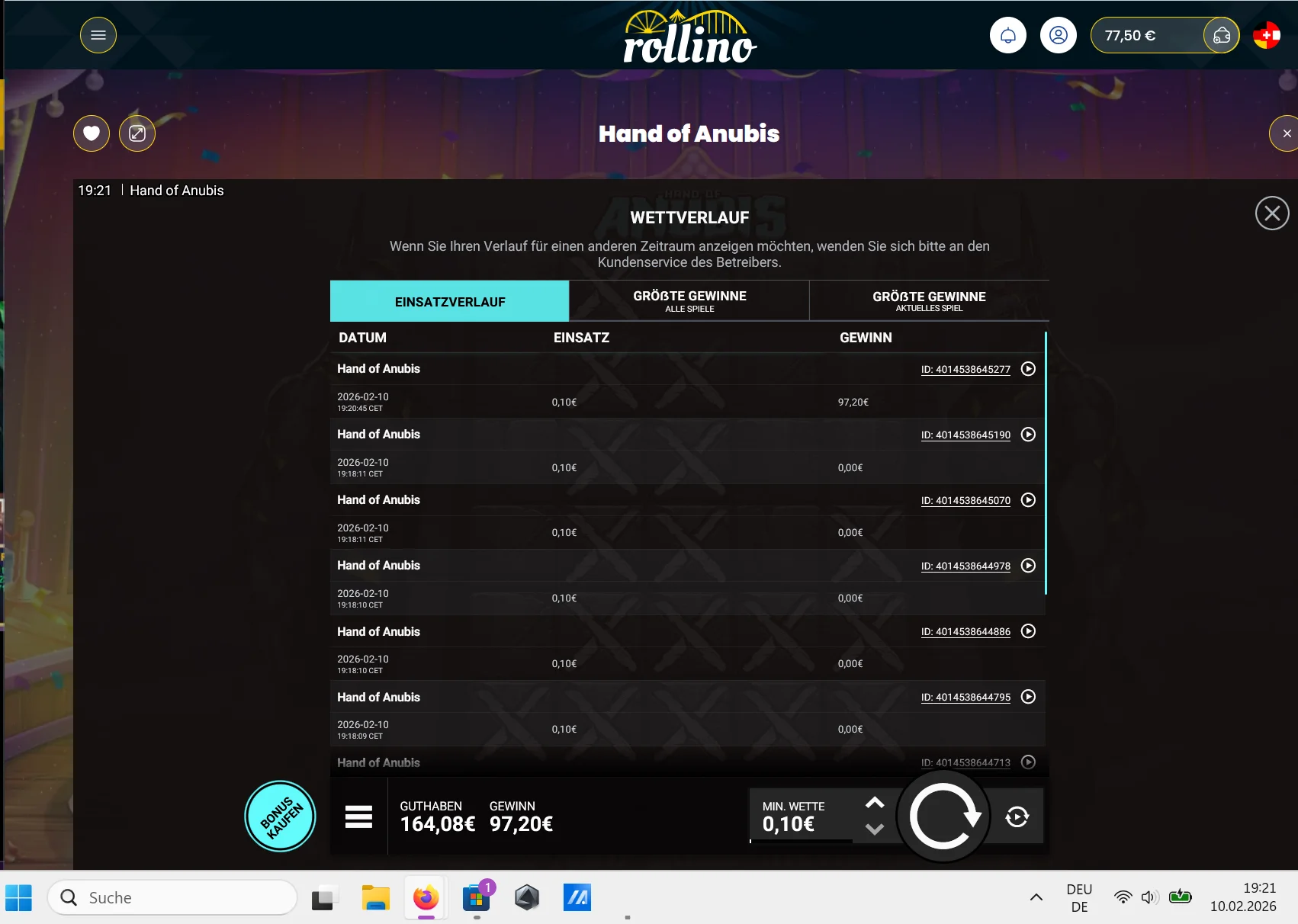Click the Min. Wette 0,10€ value
Viewport: 1298px width, 924px height.
(x=789, y=824)
